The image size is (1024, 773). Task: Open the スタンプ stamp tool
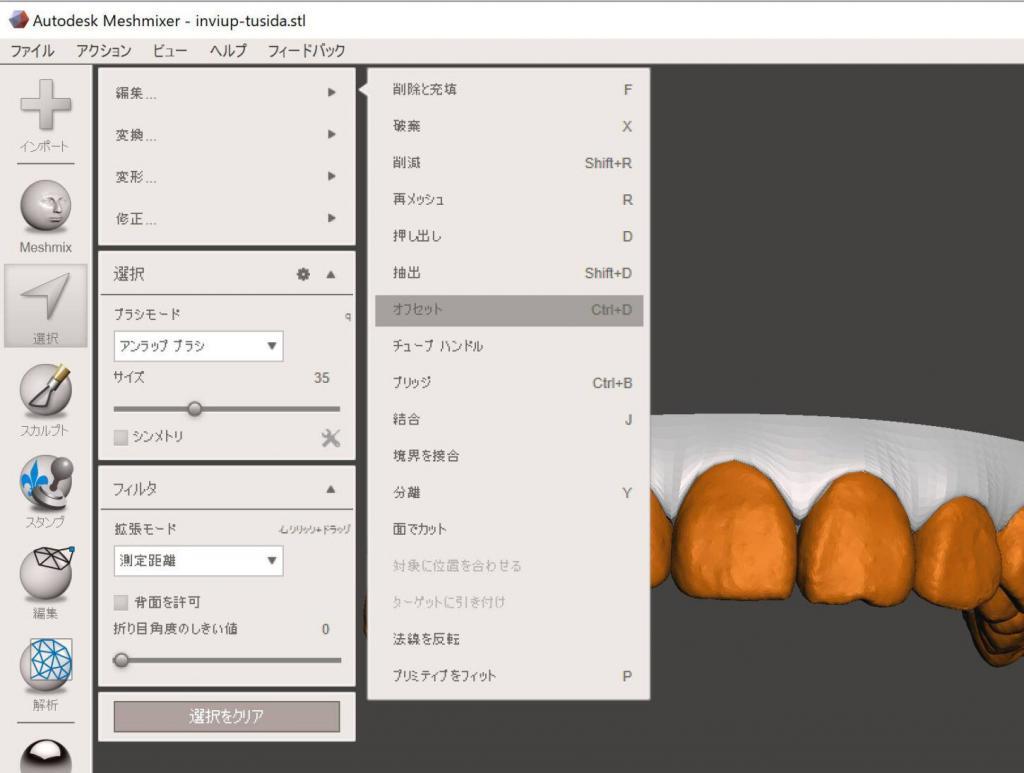click(45, 482)
